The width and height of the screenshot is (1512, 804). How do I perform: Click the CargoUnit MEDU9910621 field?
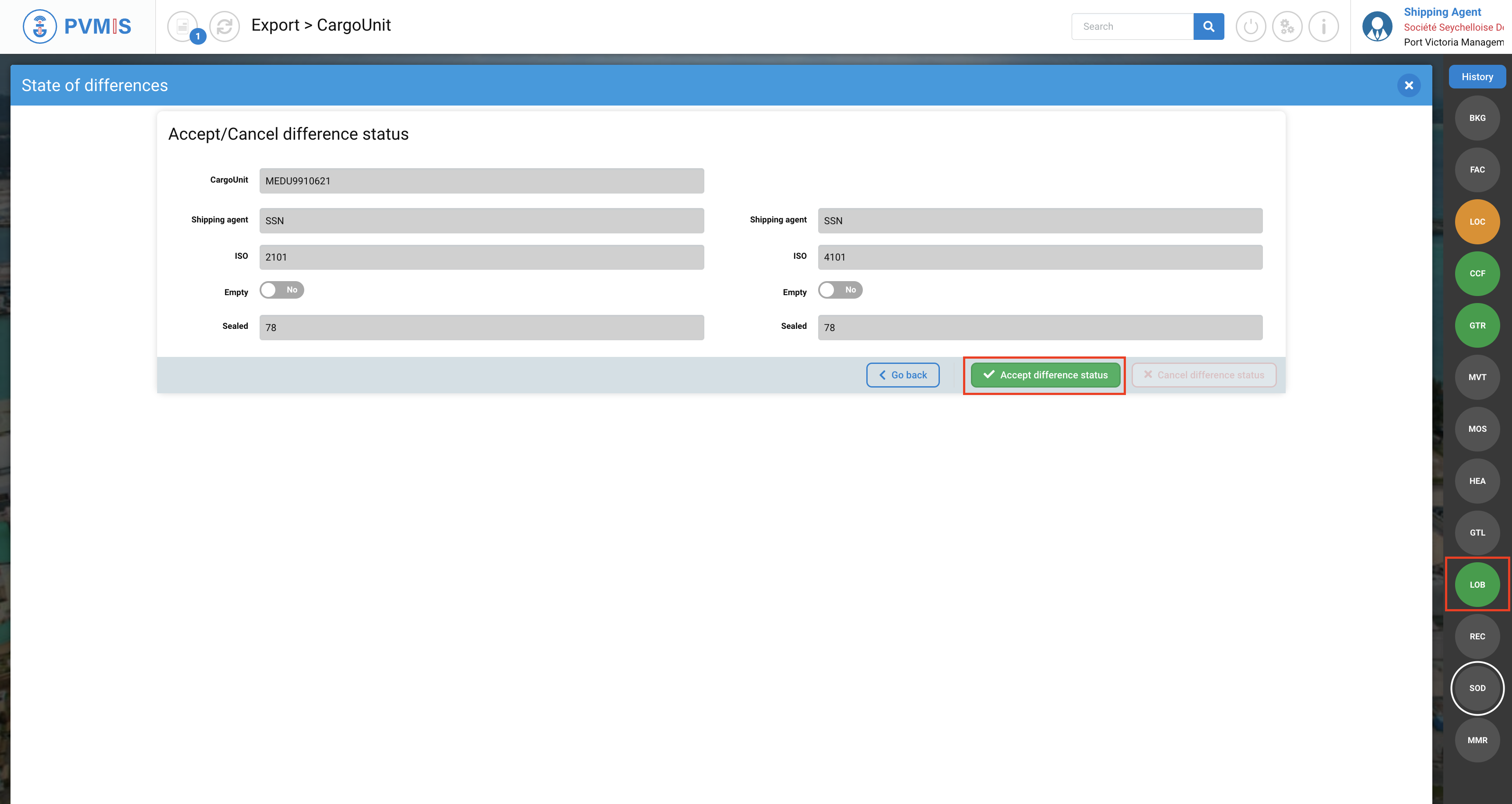(x=481, y=181)
